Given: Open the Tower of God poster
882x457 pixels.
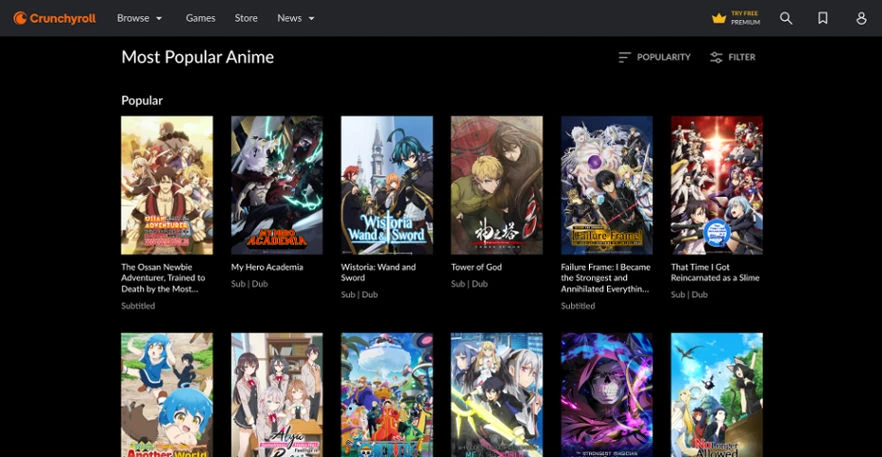Looking at the screenshot, I should click(x=497, y=185).
